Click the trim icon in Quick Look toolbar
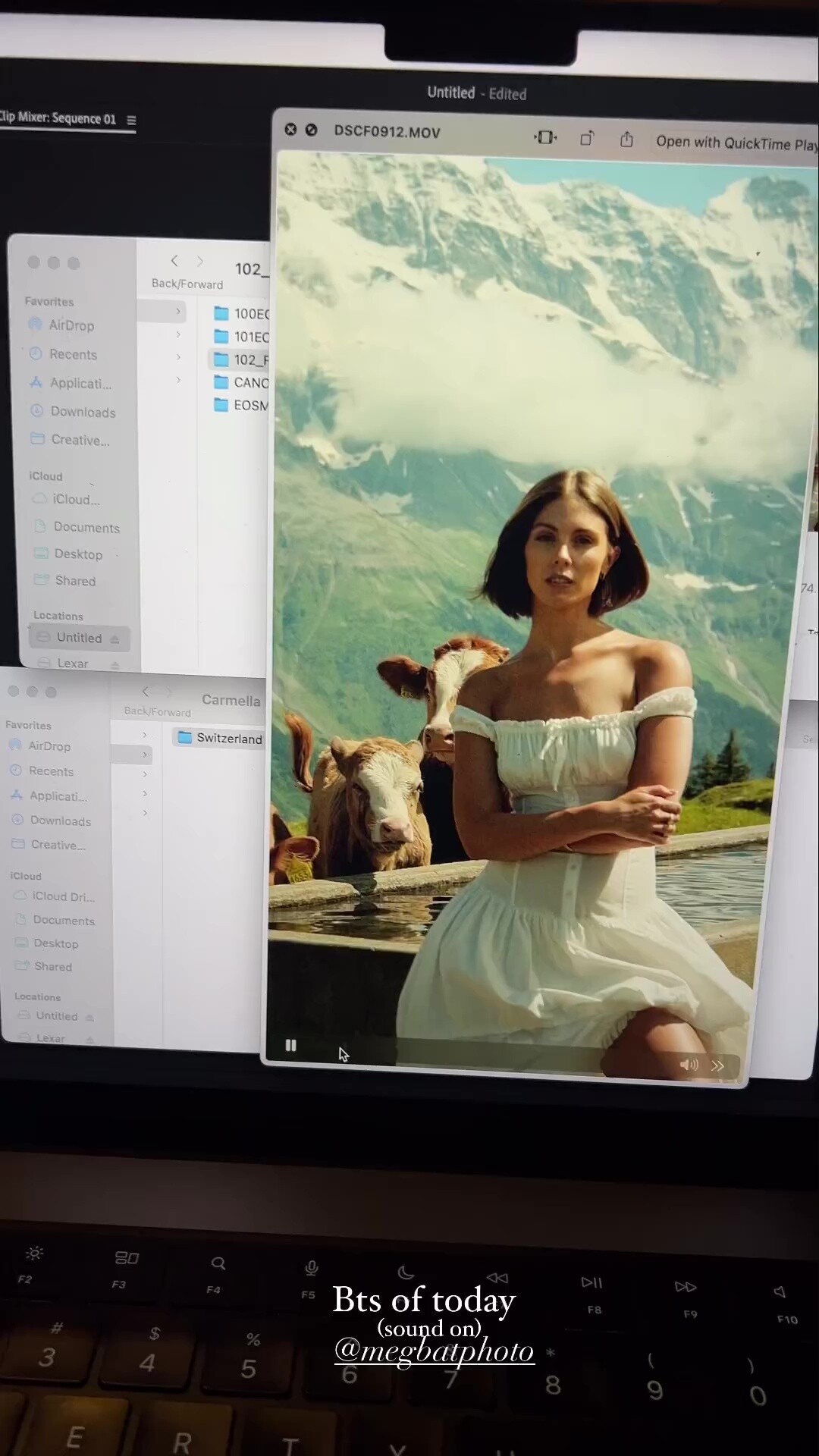Viewport: 819px width, 1456px height. (545, 137)
